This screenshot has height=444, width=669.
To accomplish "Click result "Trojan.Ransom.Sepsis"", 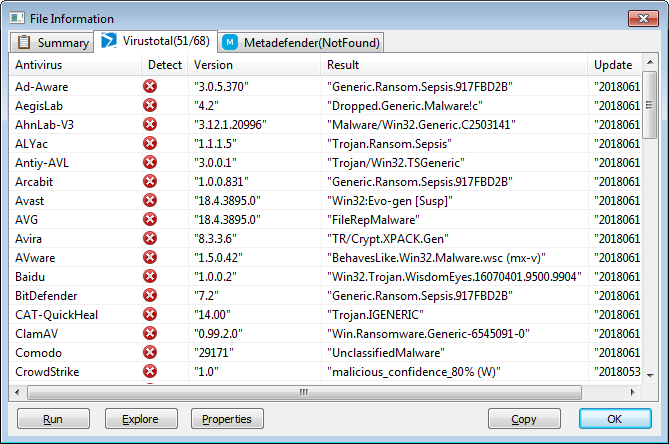I will coord(389,144).
